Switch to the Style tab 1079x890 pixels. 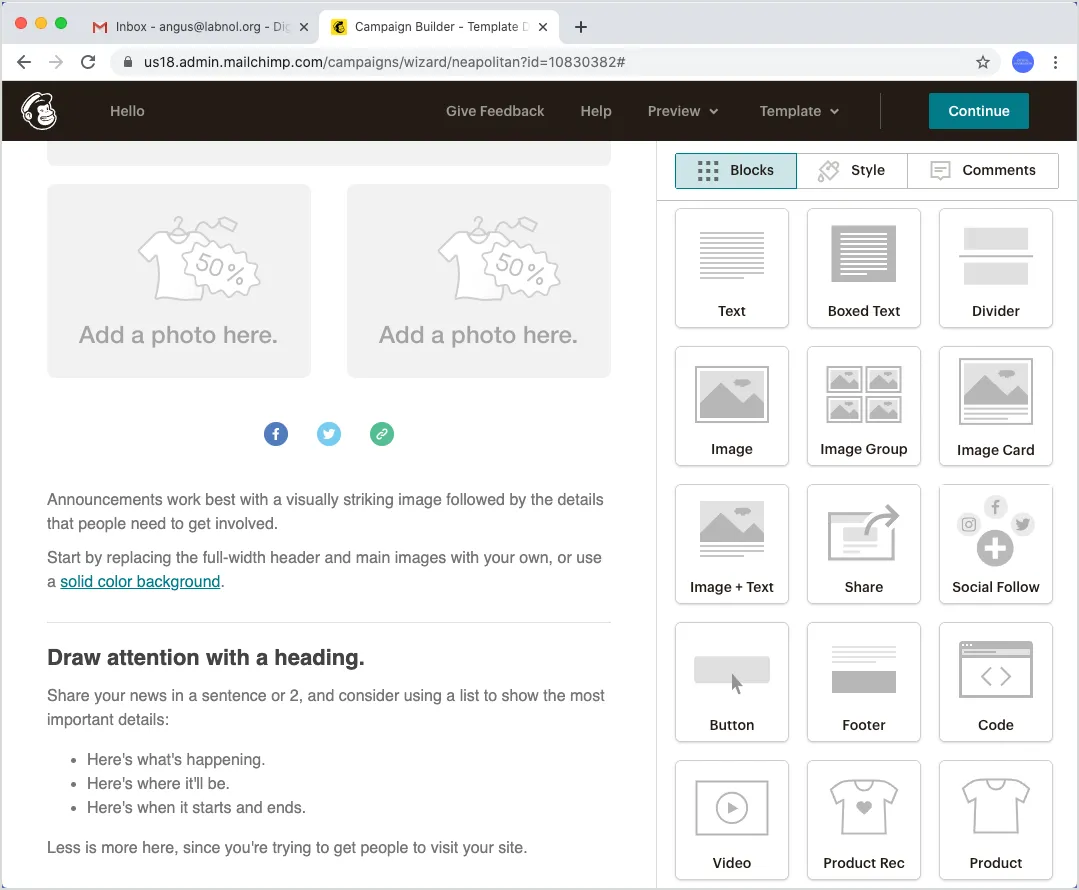853,170
